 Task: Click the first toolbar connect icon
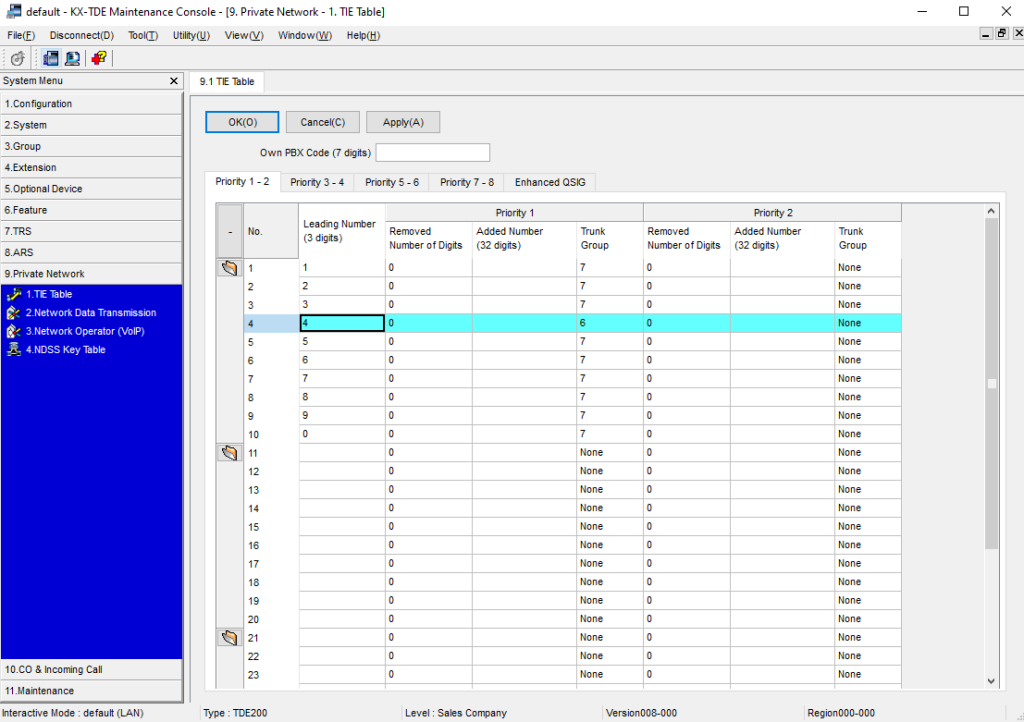[x=18, y=59]
